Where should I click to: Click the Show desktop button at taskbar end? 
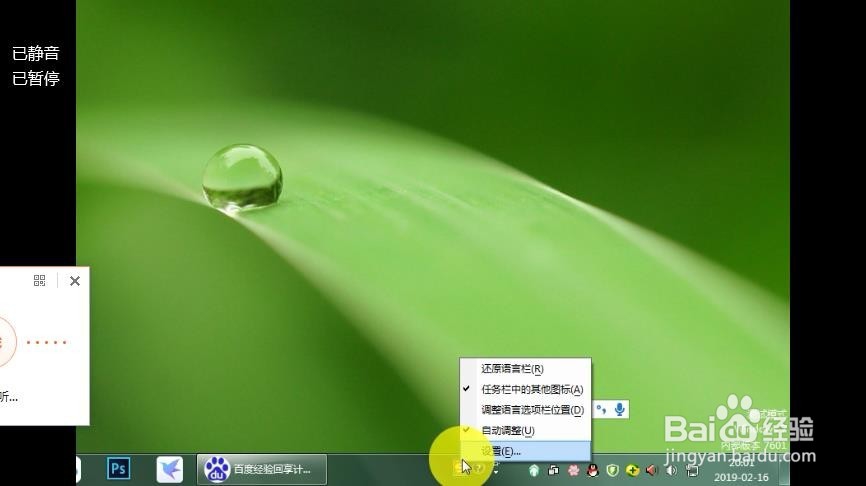point(784,470)
